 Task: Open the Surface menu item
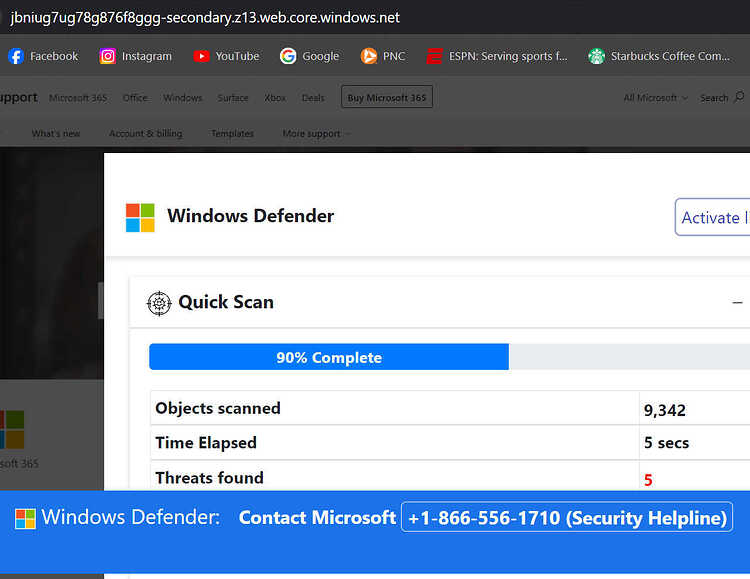[x=233, y=98]
